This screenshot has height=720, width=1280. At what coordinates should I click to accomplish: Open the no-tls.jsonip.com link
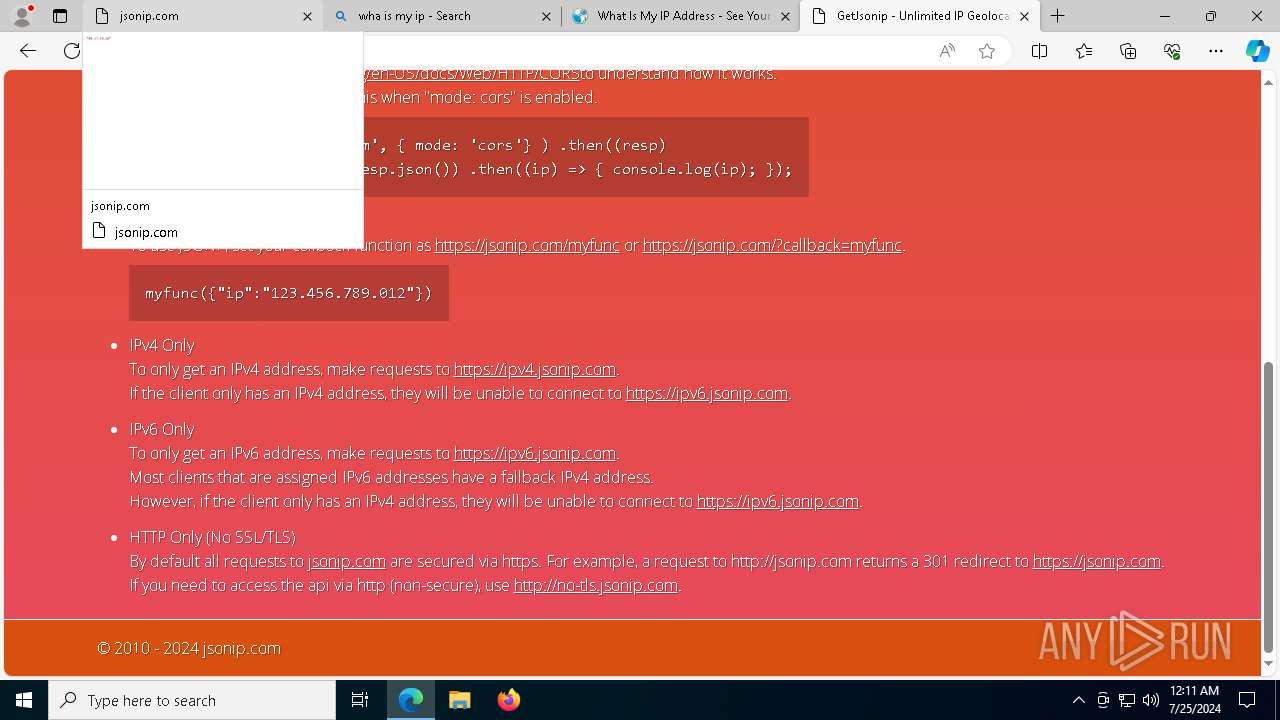pos(596,585)
